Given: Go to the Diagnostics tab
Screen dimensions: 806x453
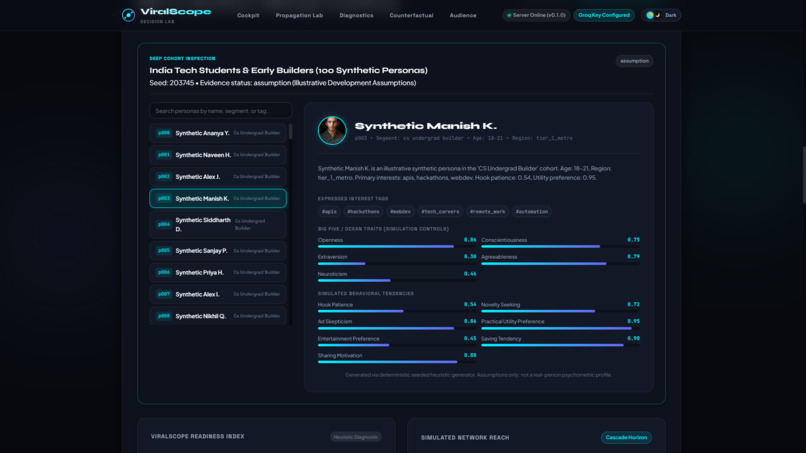Looking at the screenshot, I should click(x=356, y=15).
